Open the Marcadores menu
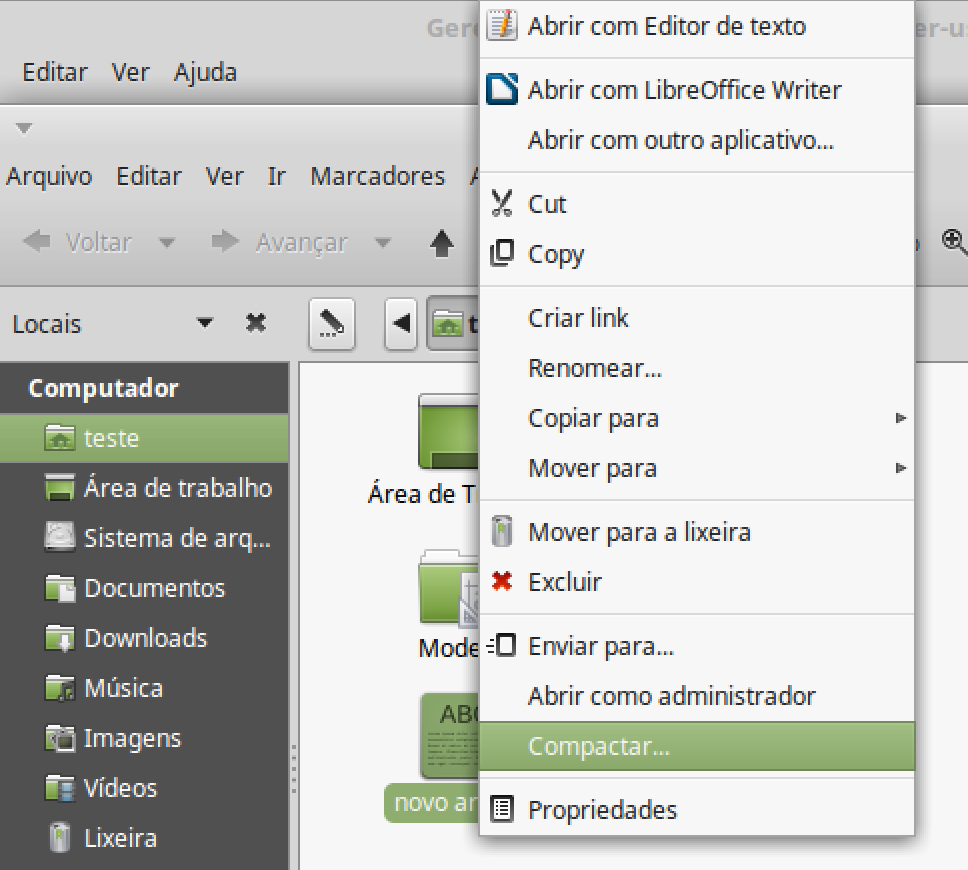This screenshot has width=968, height=870. click(x=377, y=177)
